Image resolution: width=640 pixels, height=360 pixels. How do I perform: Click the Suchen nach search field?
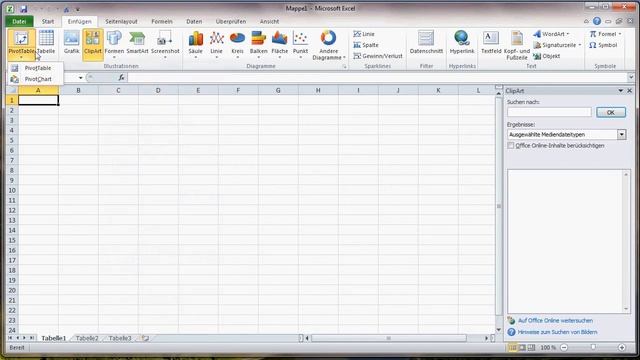pyautogui.click(x=549, y=112)
